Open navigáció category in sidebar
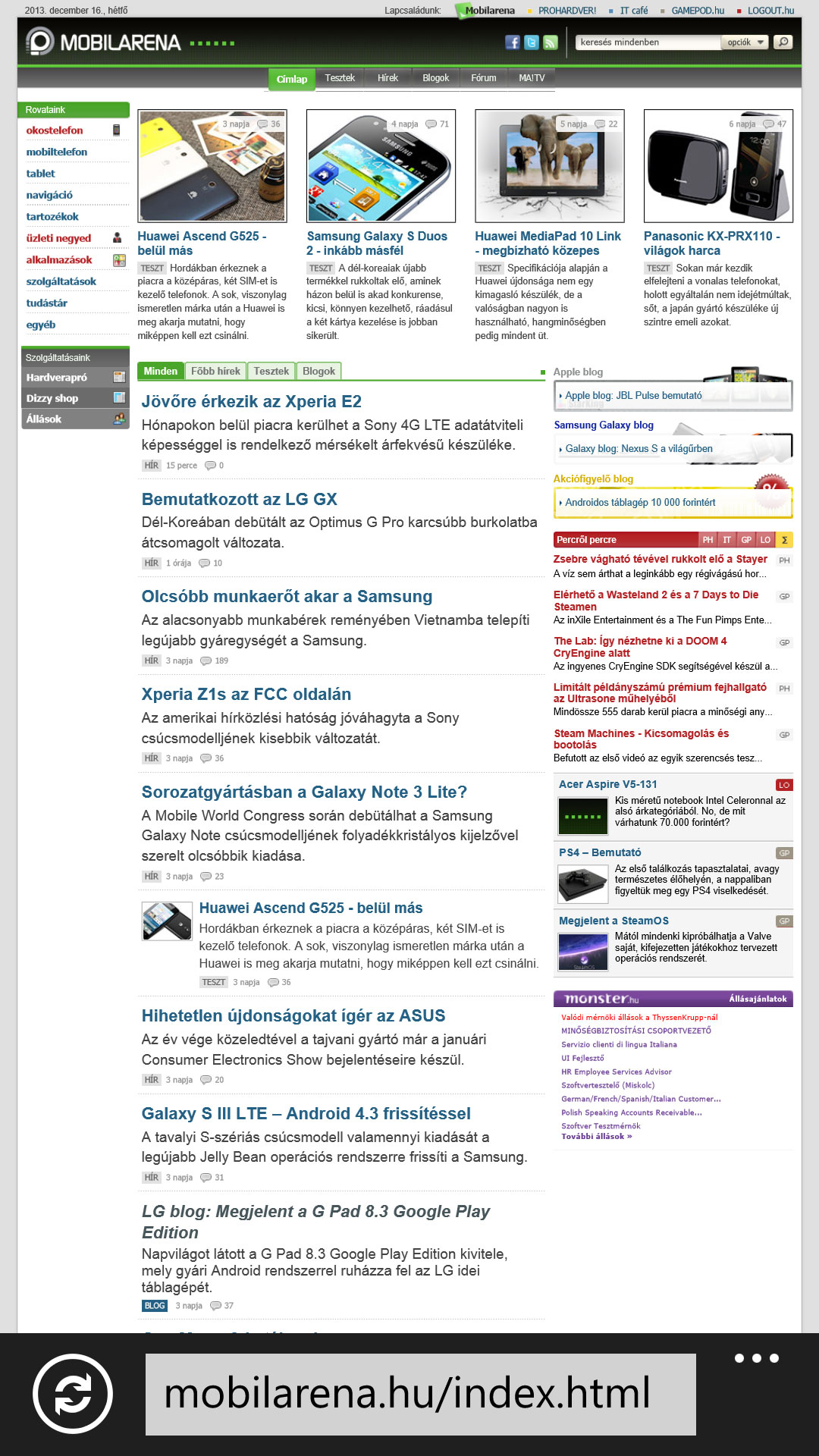This screenshot has width=819, height=1456. click(x=49, y=195)
